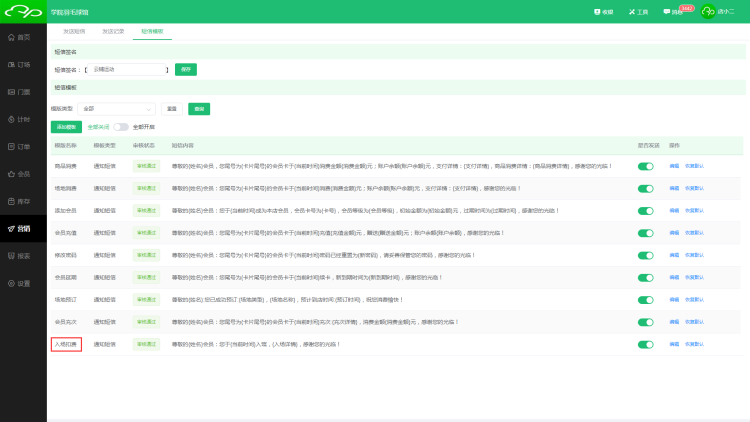Turn off the 入场扣费 send toggle
This screenshot has width=750, height=422.
(x=645, y=344)
